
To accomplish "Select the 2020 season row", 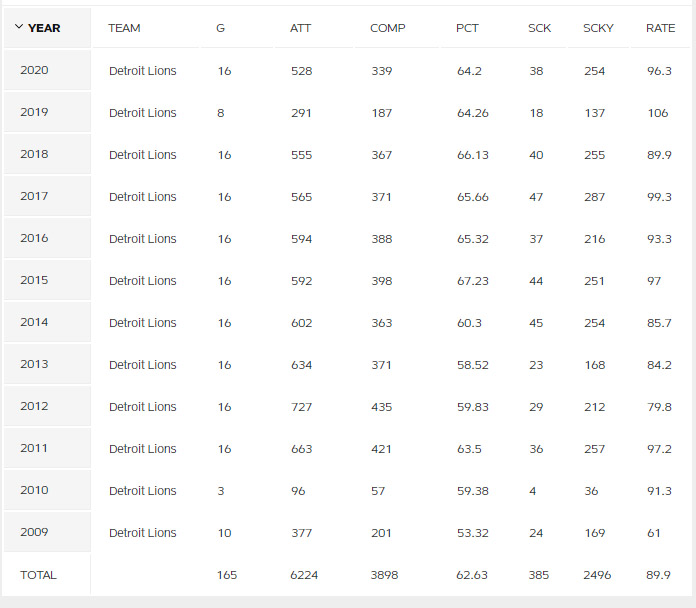I will (x=346, y=71).
